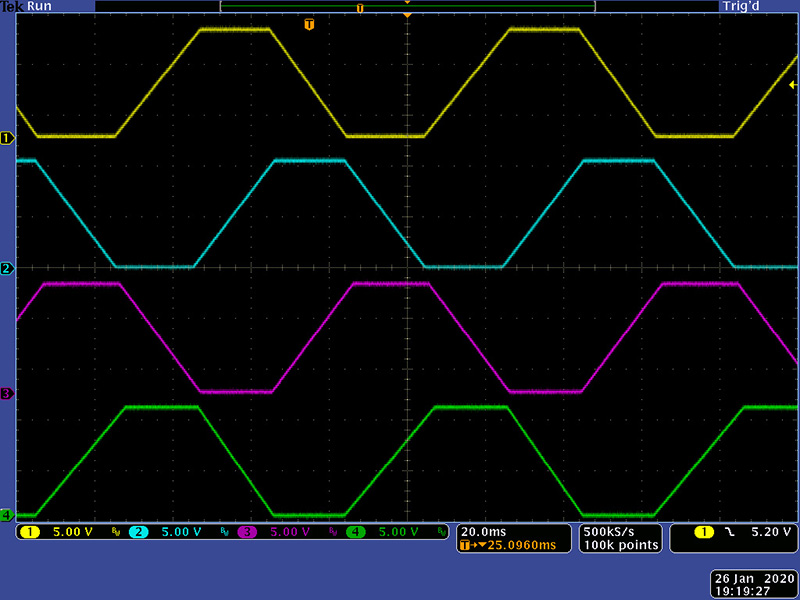Select the channel 4 badge in readout bar
This screenshot has height=600, width=800.
tap(355, 532)
